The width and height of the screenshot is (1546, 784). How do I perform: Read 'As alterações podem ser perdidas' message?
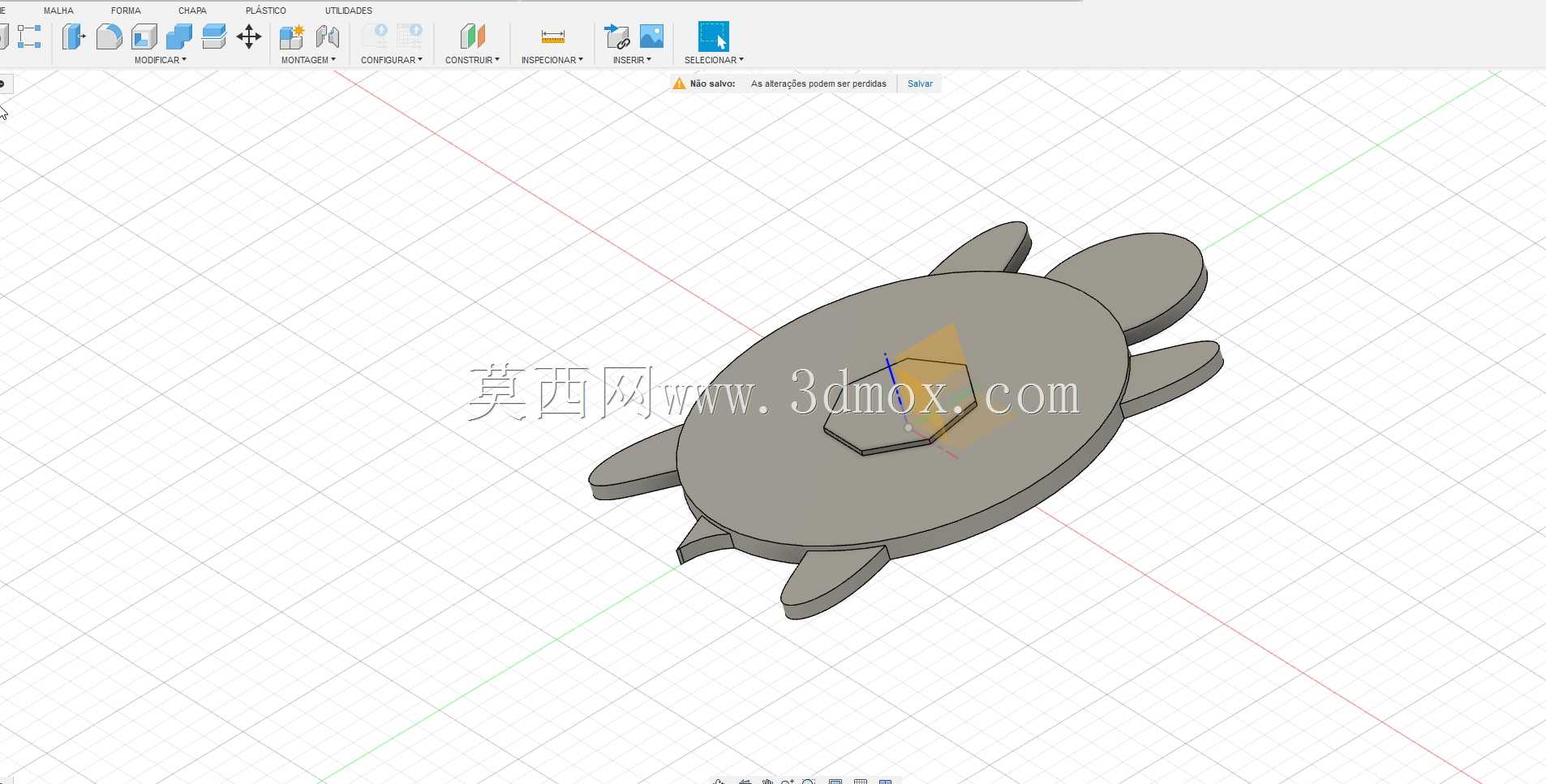tap(818, 84)
